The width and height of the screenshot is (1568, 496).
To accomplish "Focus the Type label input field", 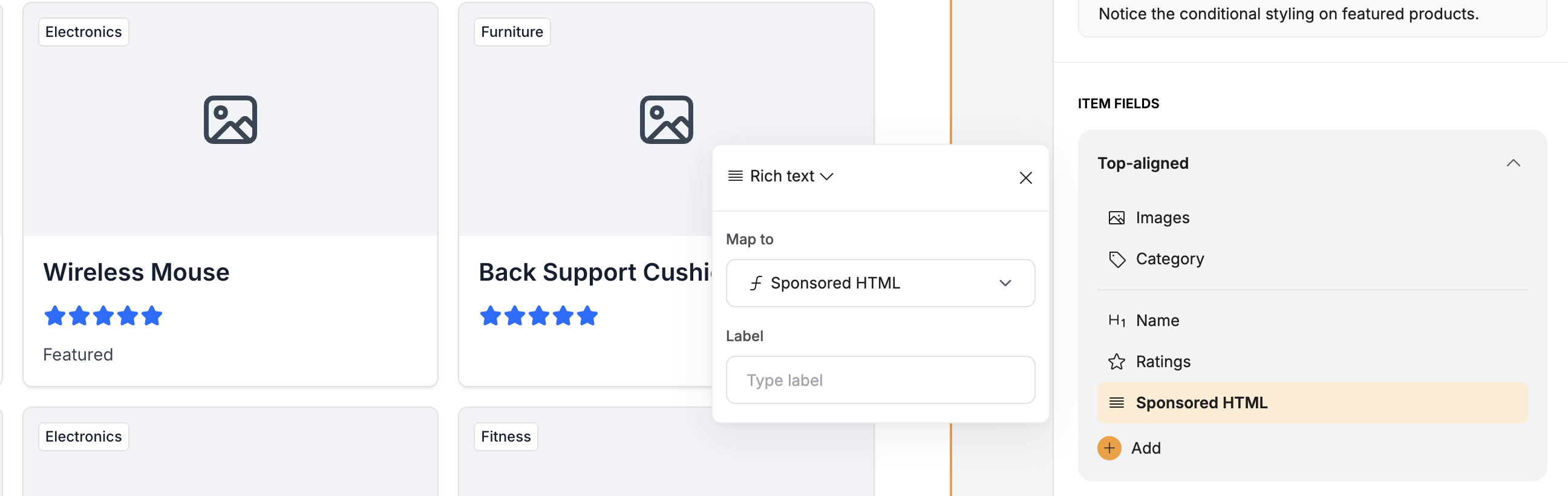I will tap(880, 380).
